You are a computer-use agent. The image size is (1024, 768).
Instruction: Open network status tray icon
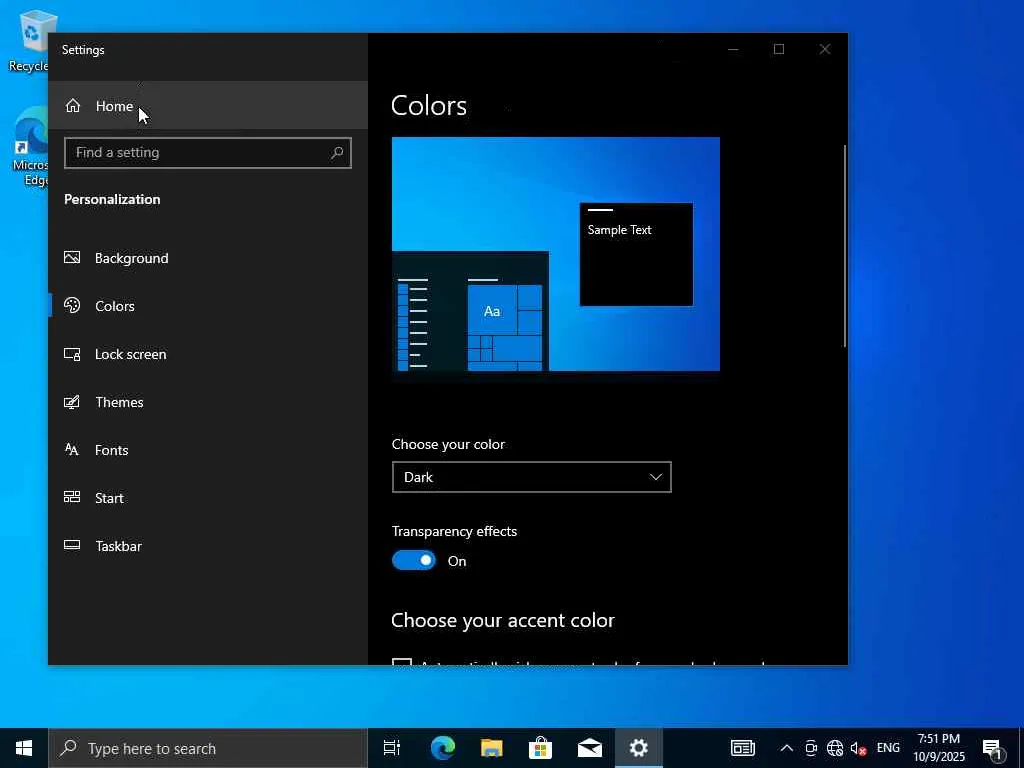pos(835,748)
